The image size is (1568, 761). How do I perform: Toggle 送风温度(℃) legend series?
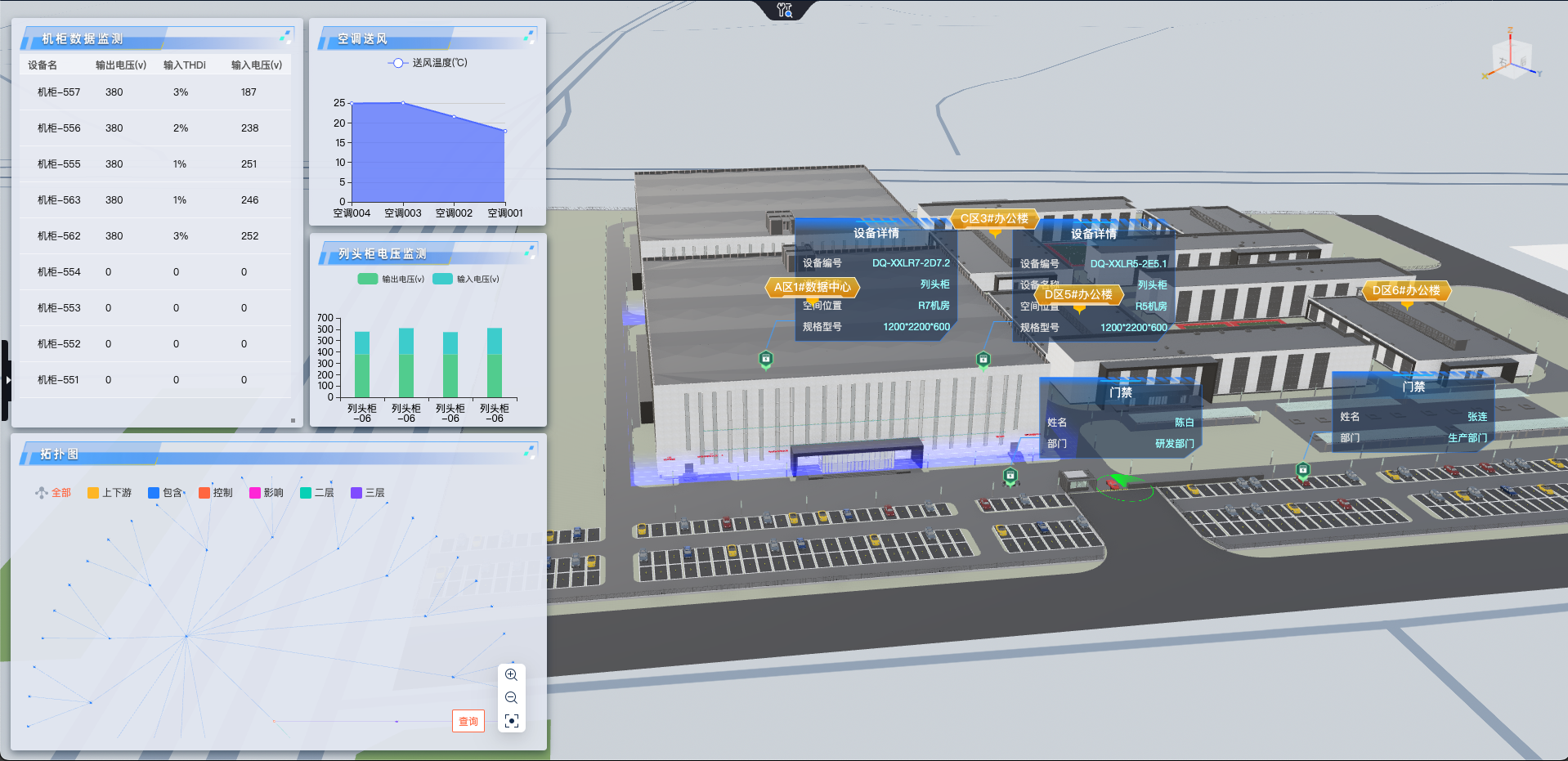(x=428, y=63)
